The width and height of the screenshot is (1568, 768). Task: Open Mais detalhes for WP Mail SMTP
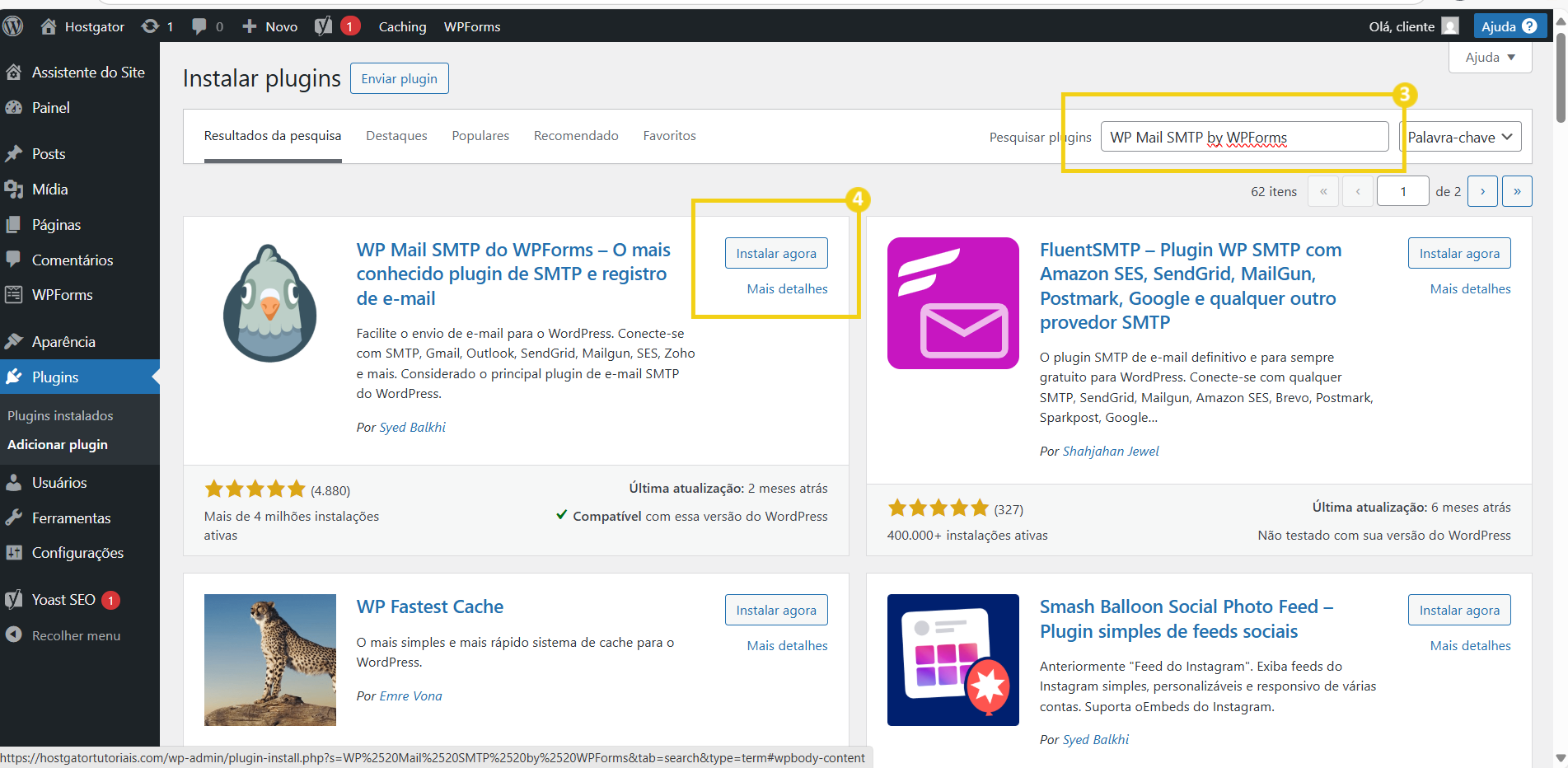(787, 289)
